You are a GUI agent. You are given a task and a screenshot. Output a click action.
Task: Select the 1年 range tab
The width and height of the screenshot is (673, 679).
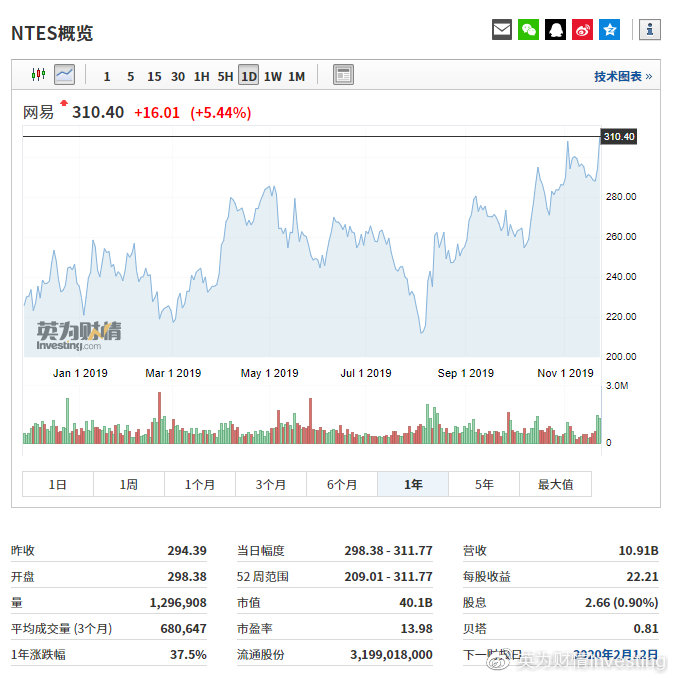coord(413,484)
